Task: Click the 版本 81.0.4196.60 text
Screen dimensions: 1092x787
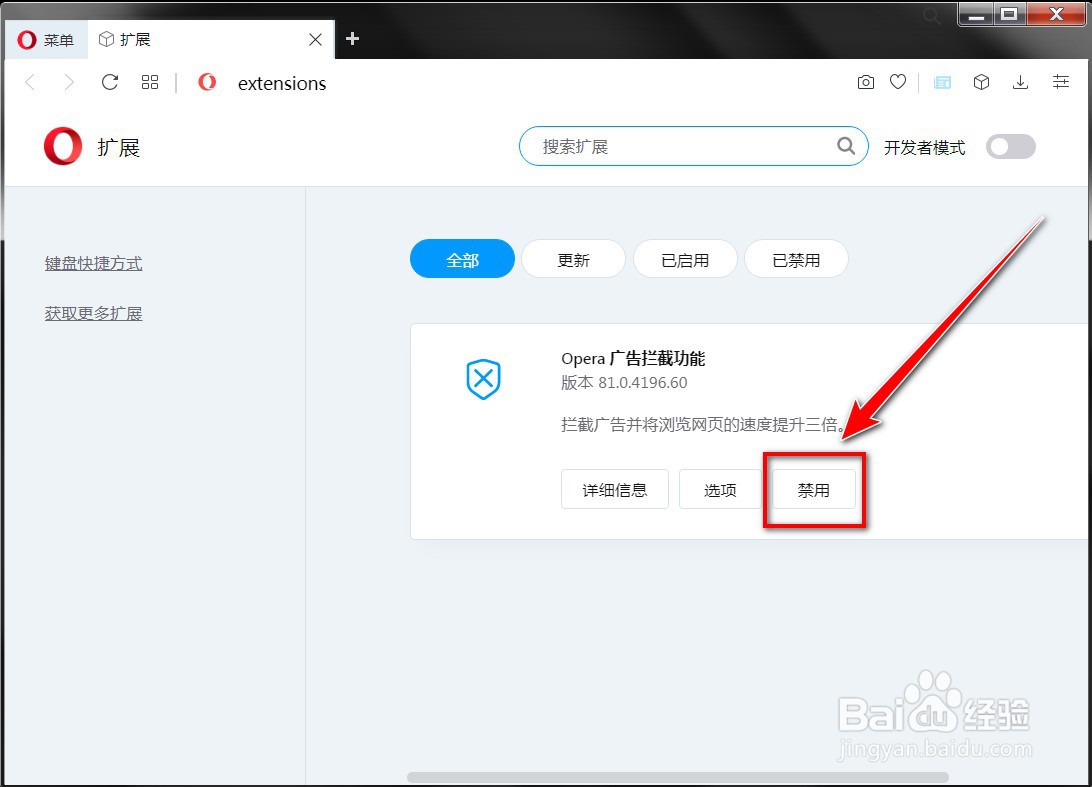Action: [x=624, y=382]
